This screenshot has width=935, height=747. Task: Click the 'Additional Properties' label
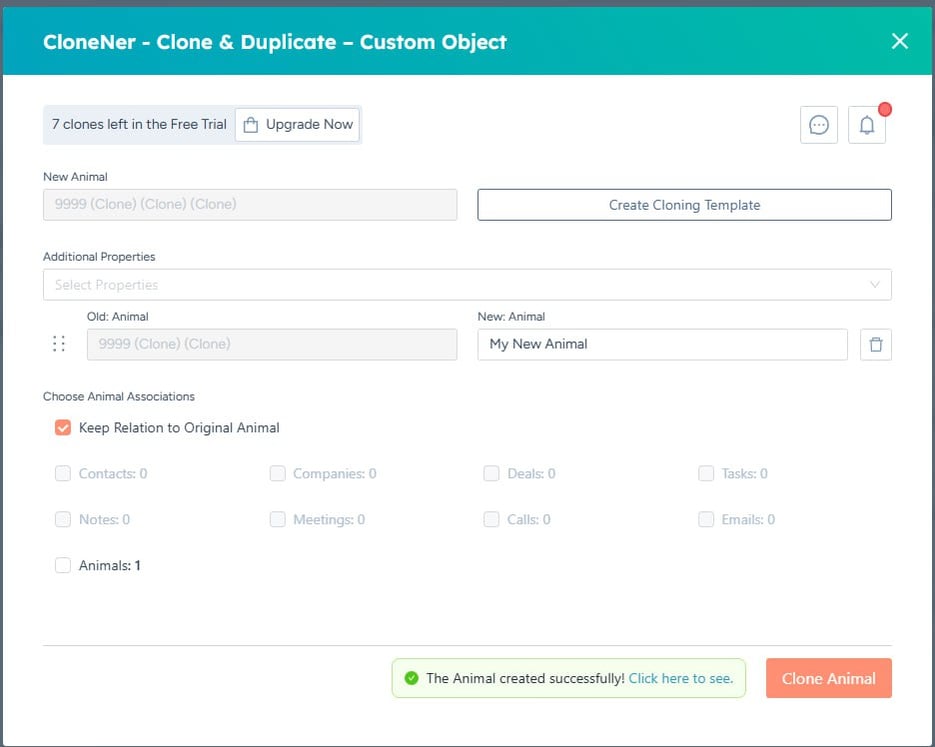[x=99, y=257]
